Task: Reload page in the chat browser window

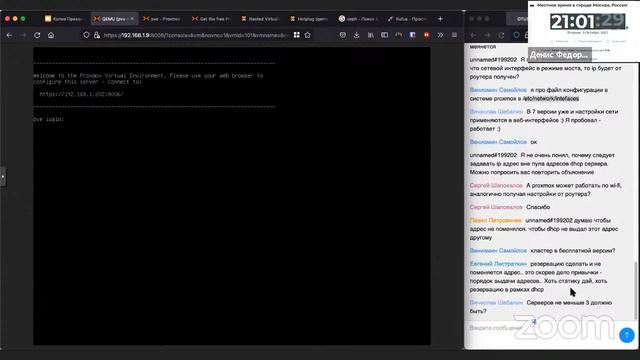Action: point(501,36)
